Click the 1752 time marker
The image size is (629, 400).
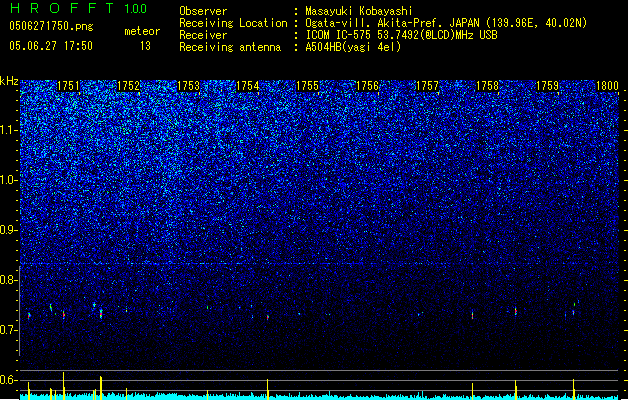point(128,86)
